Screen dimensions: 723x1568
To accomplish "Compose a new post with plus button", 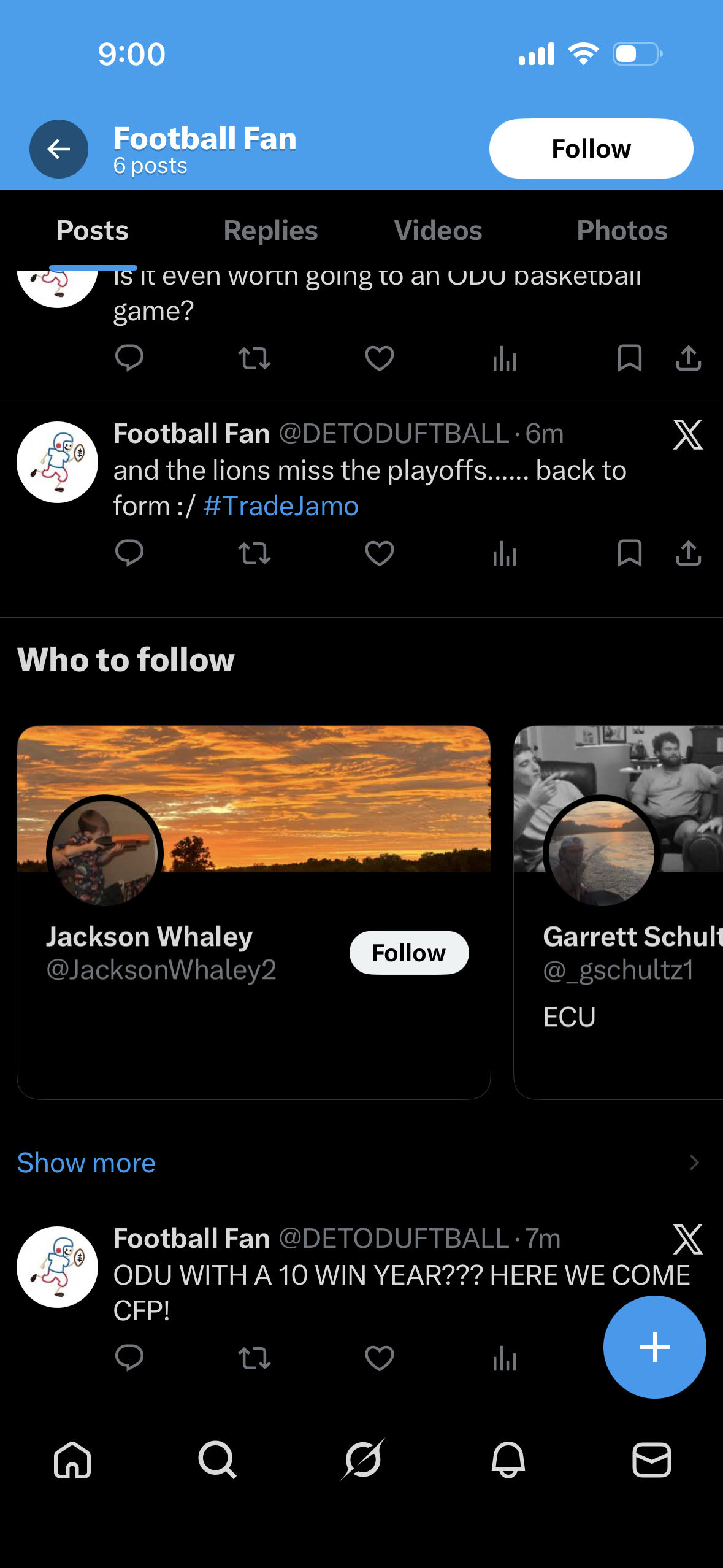I will (654, 1347).
